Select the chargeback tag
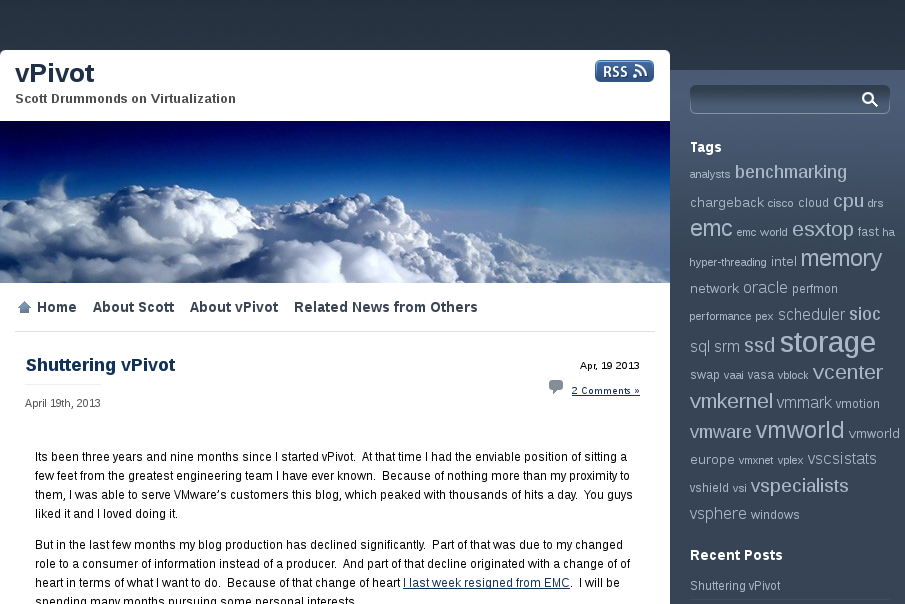 [x=727, y=203]
